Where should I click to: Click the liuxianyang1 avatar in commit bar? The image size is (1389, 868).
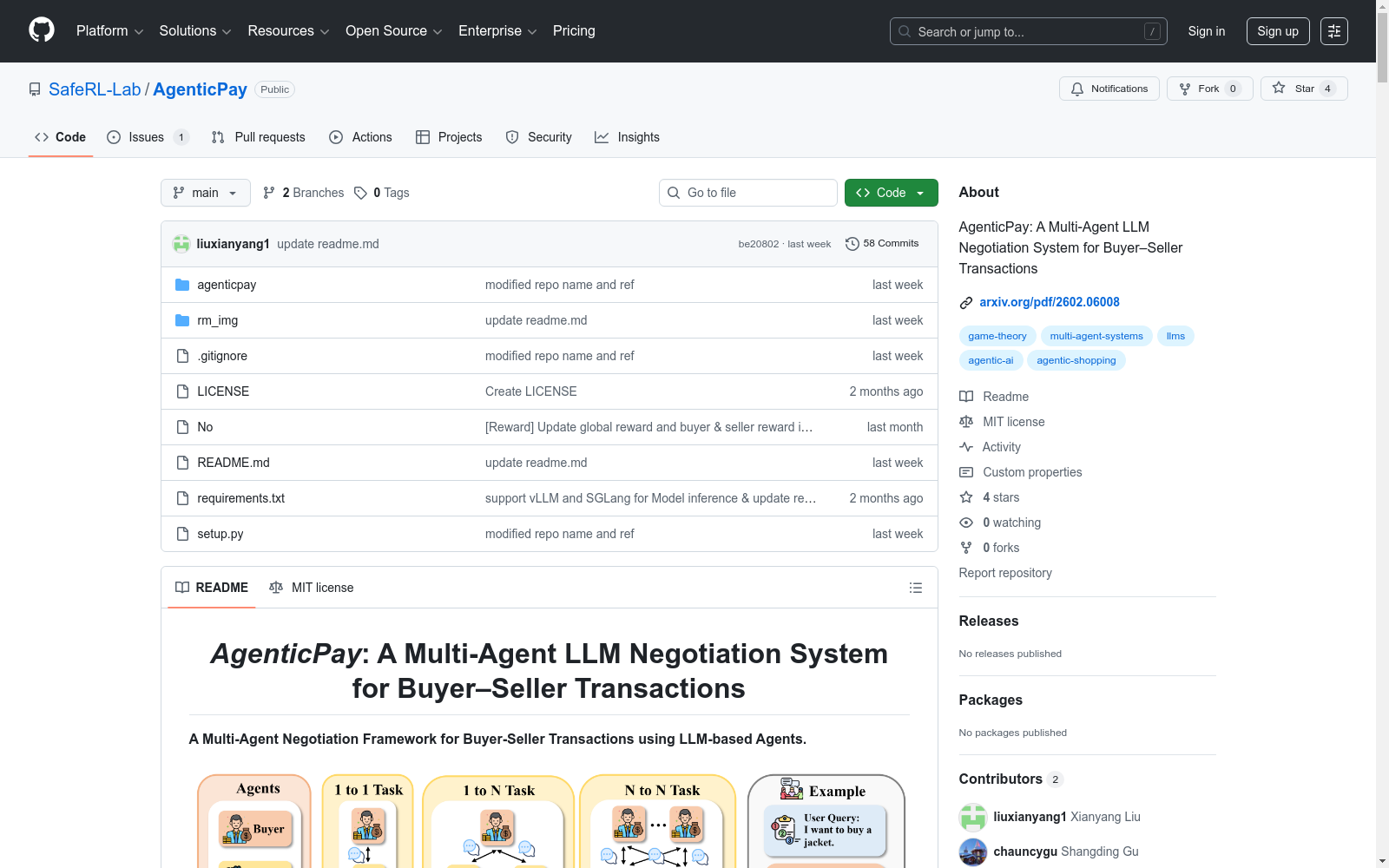(x=181, y=244)
